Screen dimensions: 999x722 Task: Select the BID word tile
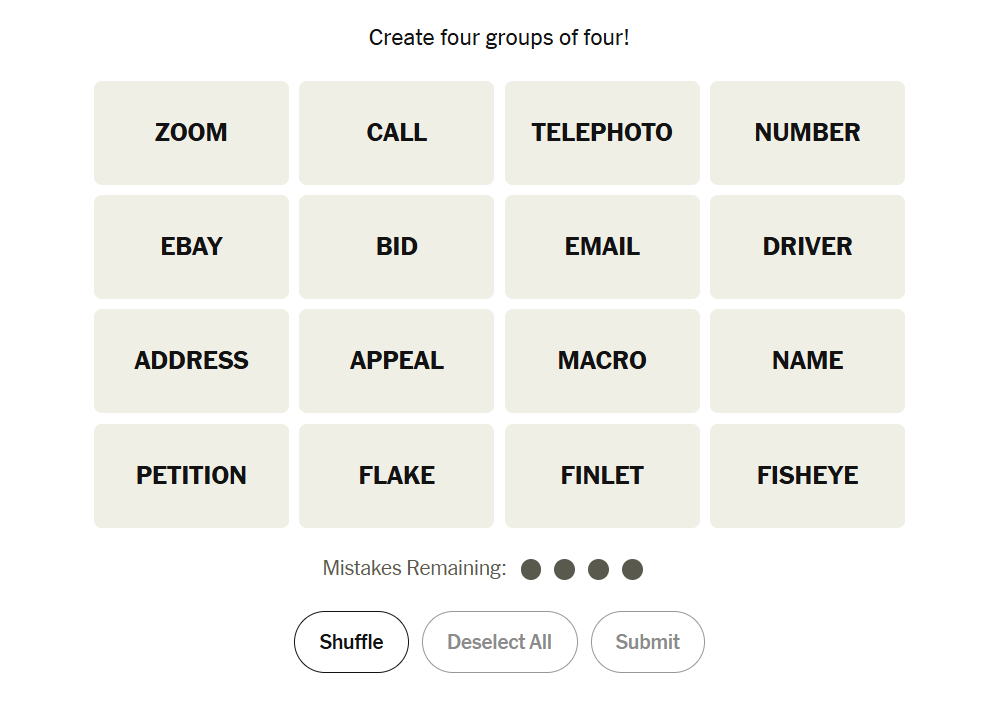point(396,247)
